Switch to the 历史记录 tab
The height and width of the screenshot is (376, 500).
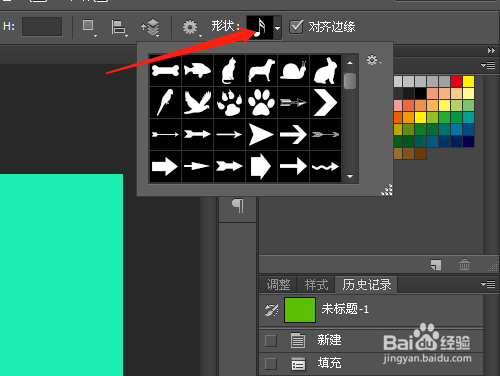pos(367,285)
